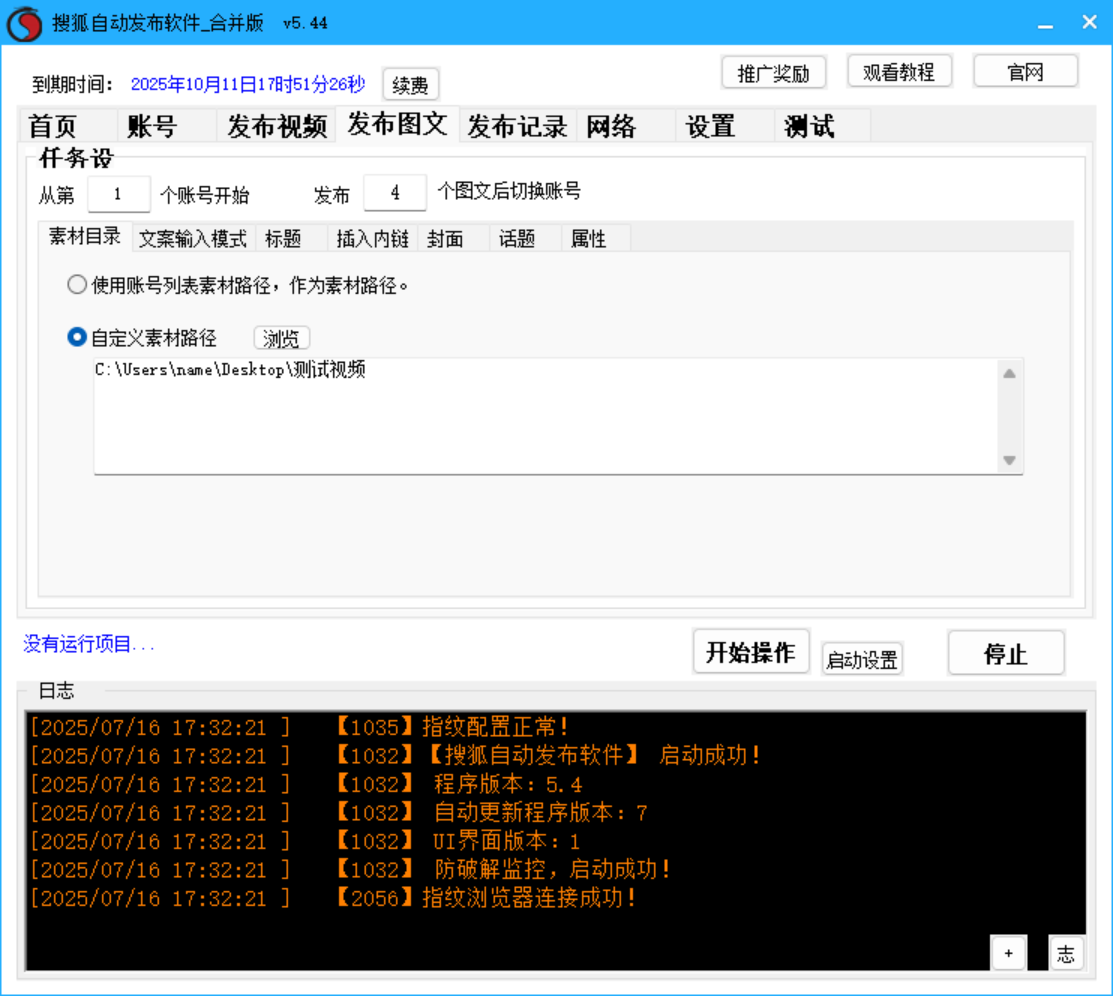
Task: Click the posts-per-account count field
Action: [395, 192]
